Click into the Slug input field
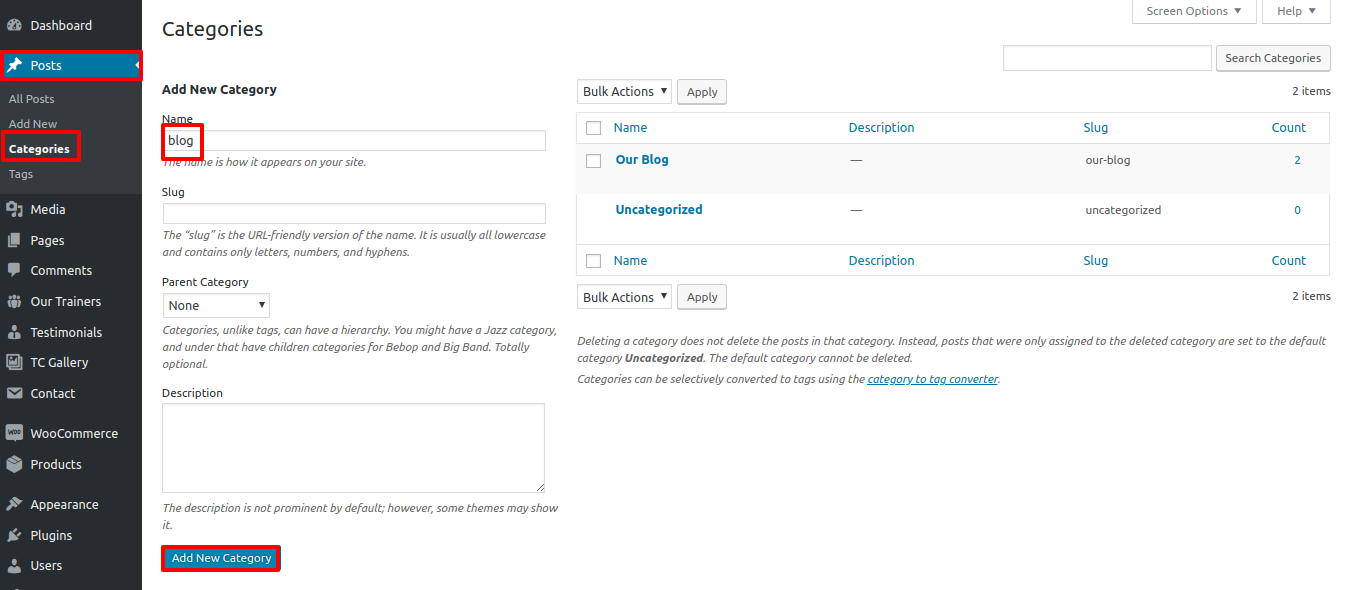The height and width of the screenshot is (590, 1349). [x=354, y=213]
